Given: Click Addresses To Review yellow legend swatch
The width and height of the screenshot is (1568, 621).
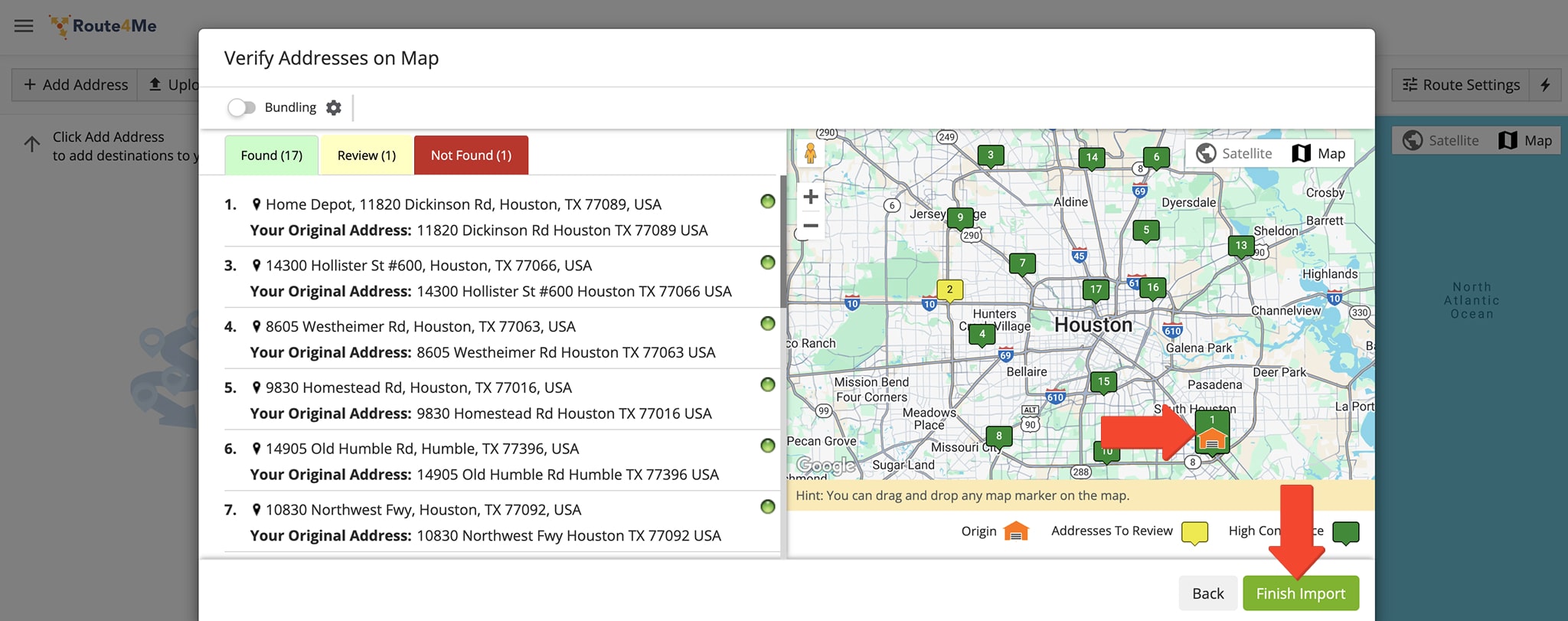Looking at the screenshot, I should pyautogui.click(x=1194, y=532).
